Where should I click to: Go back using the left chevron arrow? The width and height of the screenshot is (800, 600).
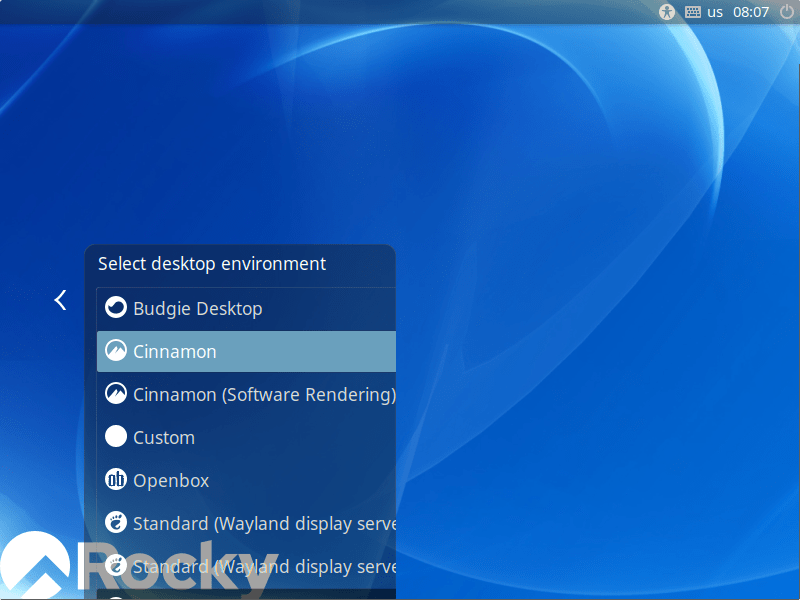tap(60, 300)
